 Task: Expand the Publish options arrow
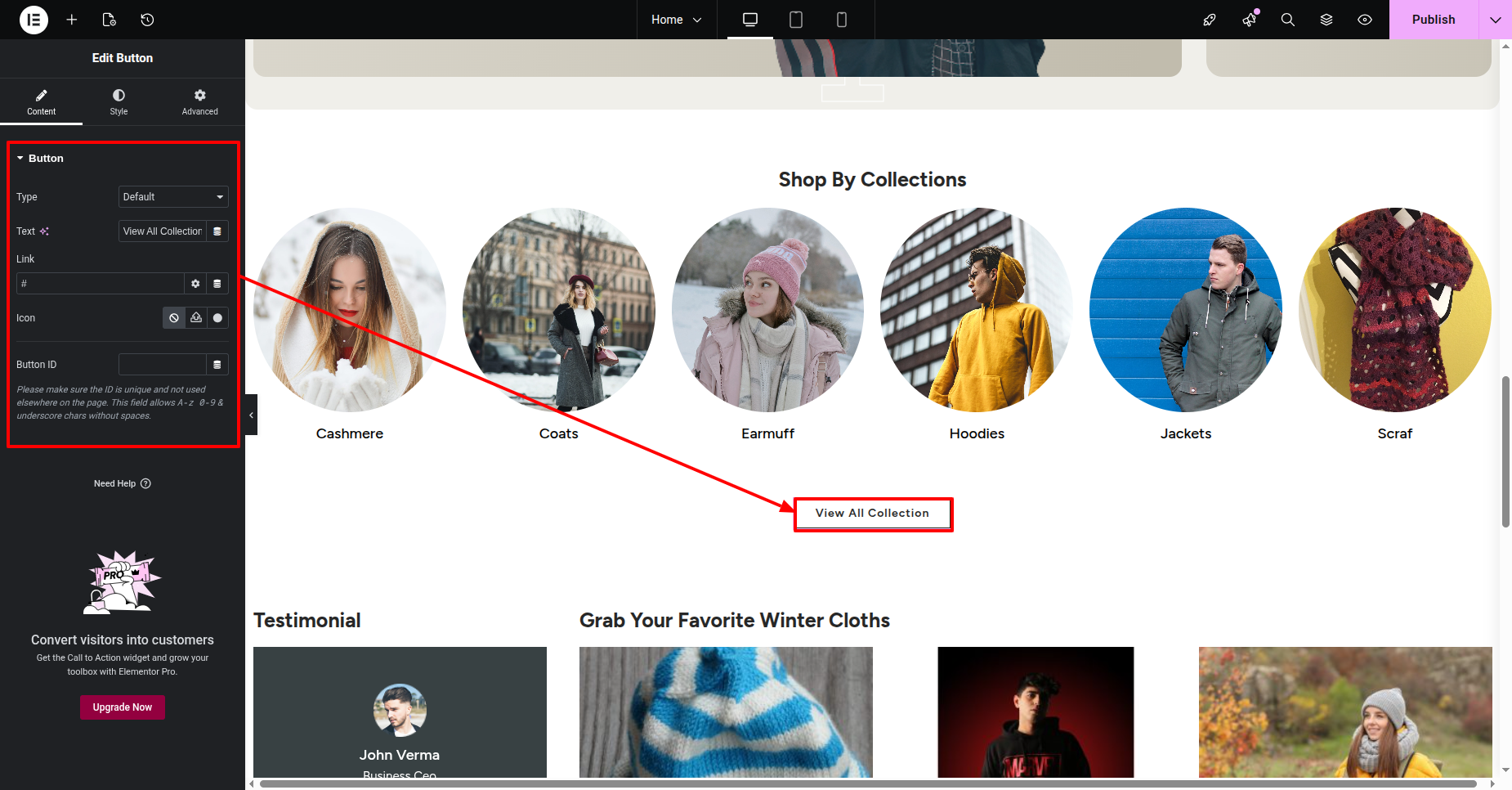[1495, 20]
